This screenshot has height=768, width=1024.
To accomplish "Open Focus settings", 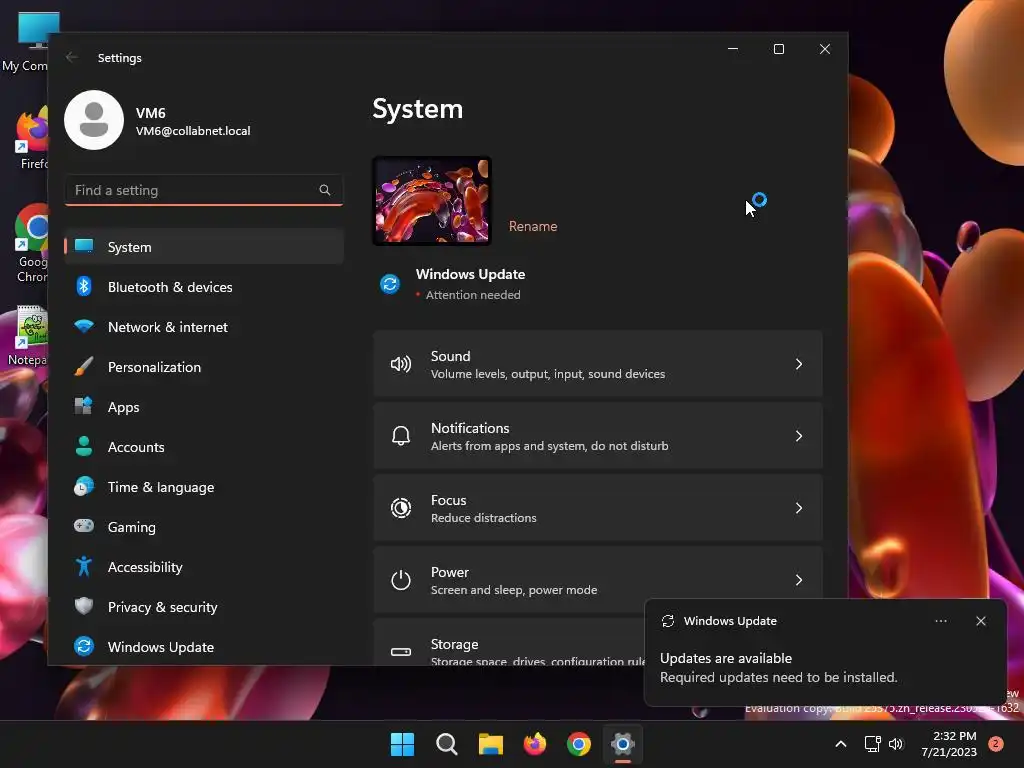I will click(598, 508).
